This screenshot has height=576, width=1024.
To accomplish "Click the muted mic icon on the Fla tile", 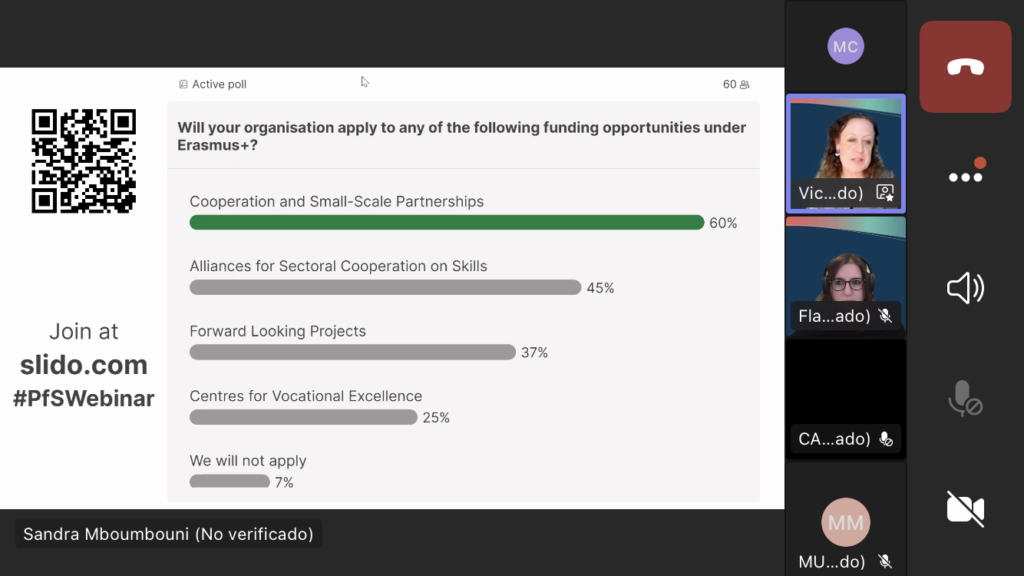I will pos(885,316).
